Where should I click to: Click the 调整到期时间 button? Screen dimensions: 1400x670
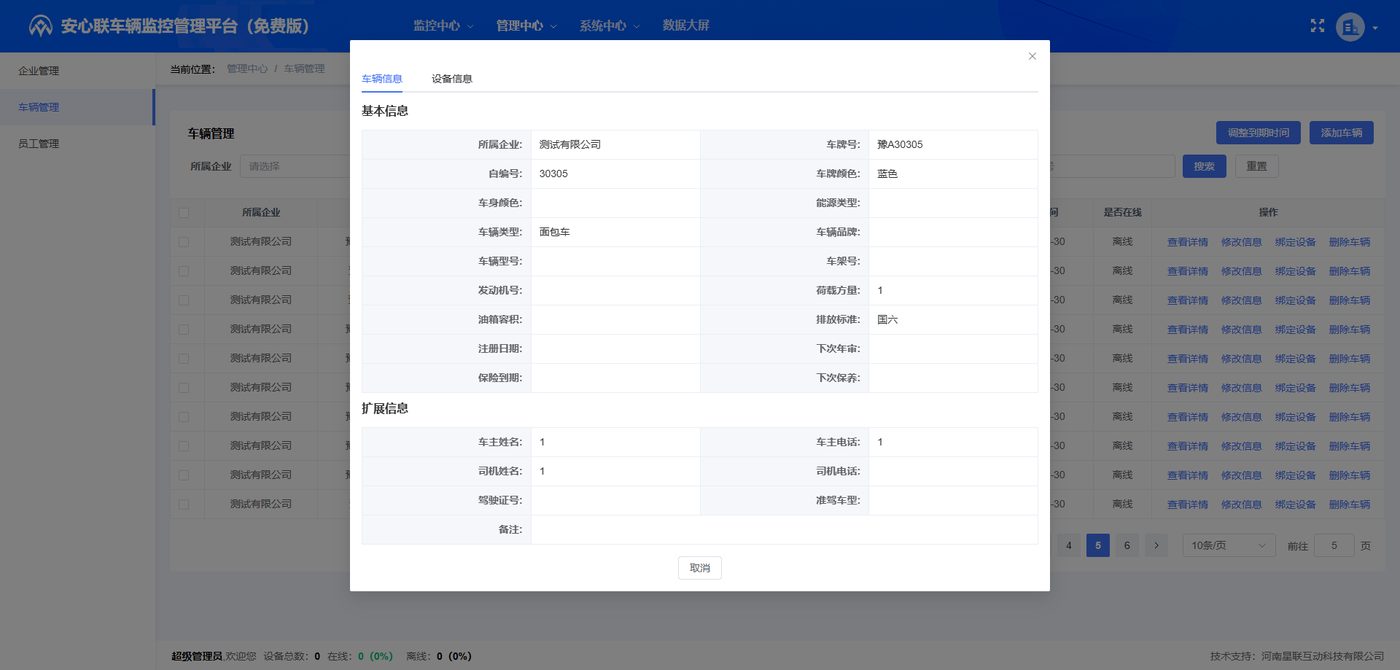click(x=1258, y=132)
